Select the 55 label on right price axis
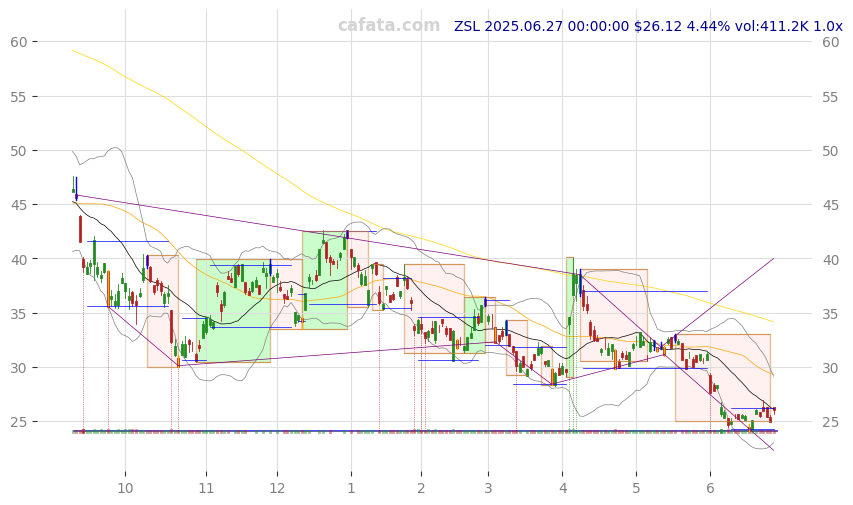853x505 pixels. coord(831,97)
